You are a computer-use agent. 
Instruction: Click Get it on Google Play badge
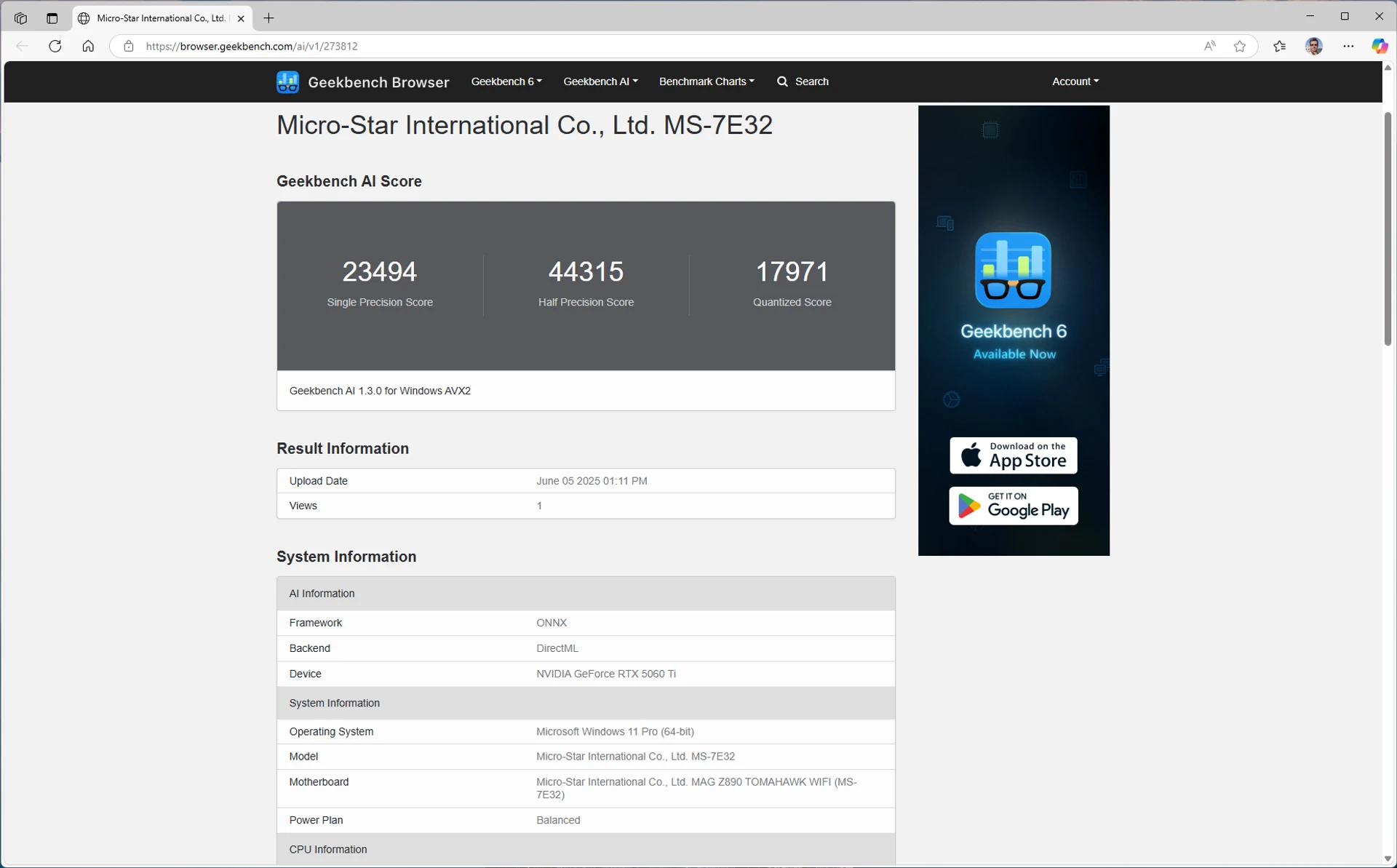pyautogui.click(x=1014, y=506)
